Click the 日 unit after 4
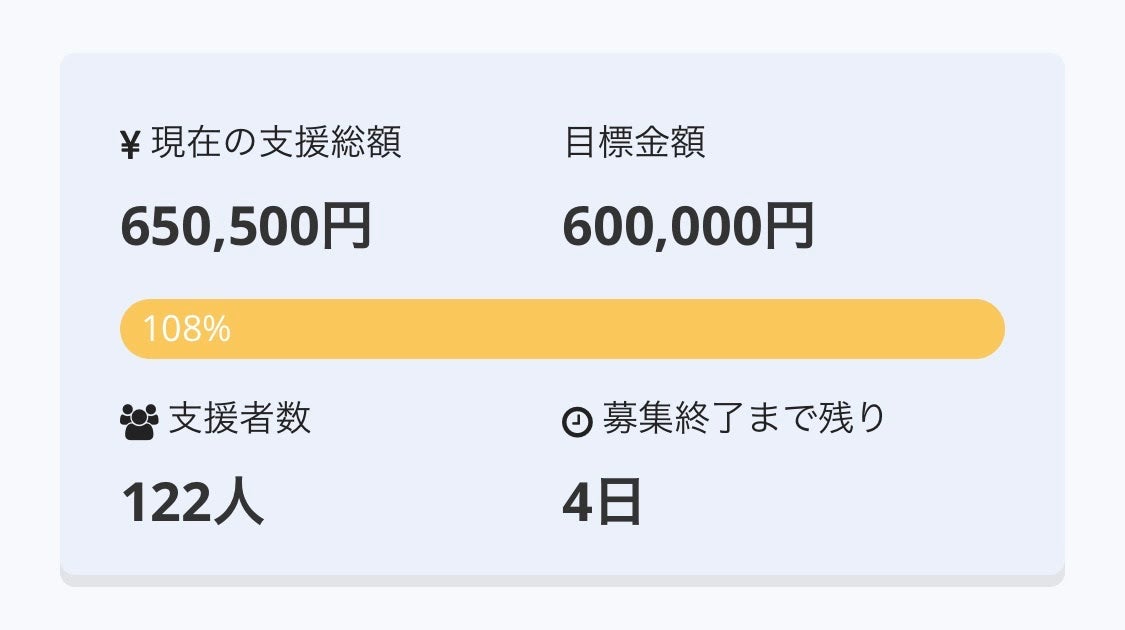1125x630 pixels. (620, 502)
